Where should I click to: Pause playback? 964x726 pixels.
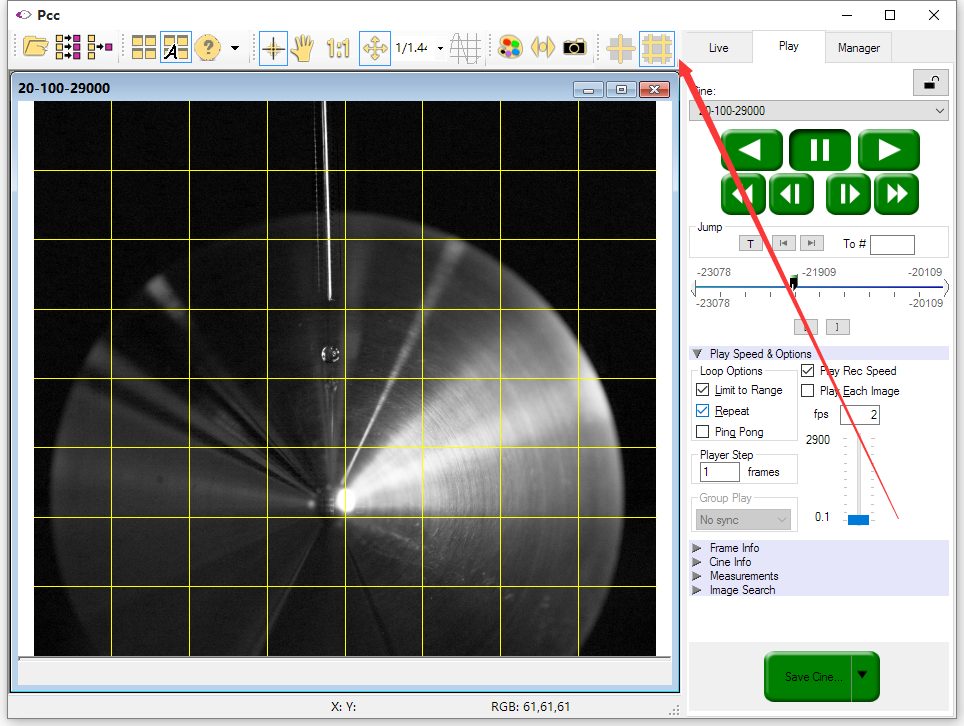[820, 150]
